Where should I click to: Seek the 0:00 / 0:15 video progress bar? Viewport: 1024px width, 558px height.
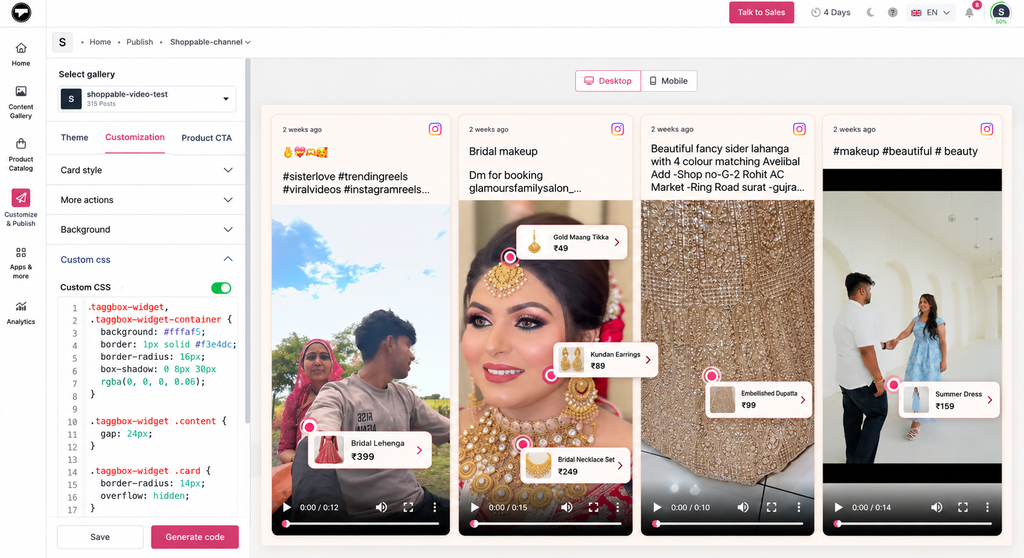pyautogui.click(x=547, y=523)
